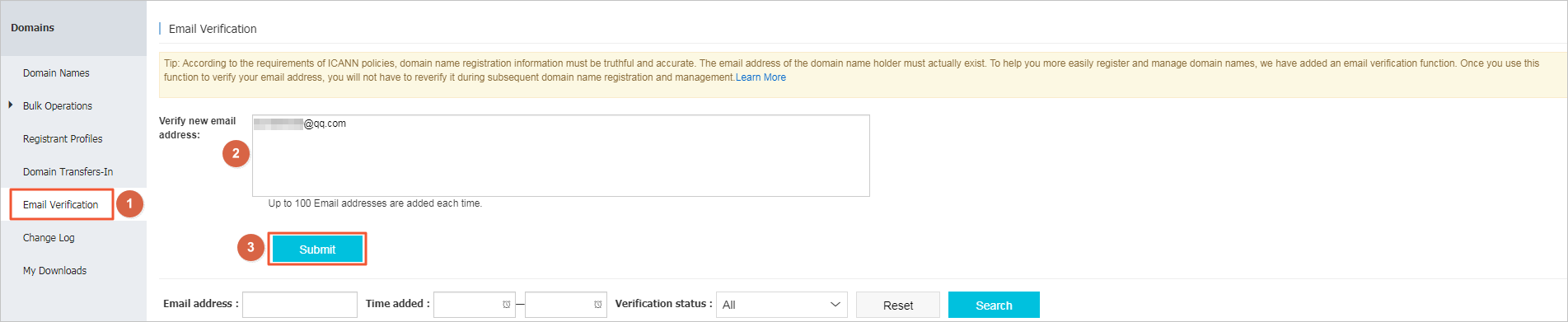The height and width of the screenshot is (322, 1568).
Task: Click the 'Up to 100 Email addresses' hint
Action: pyautogui.click(x=375, y=203)
